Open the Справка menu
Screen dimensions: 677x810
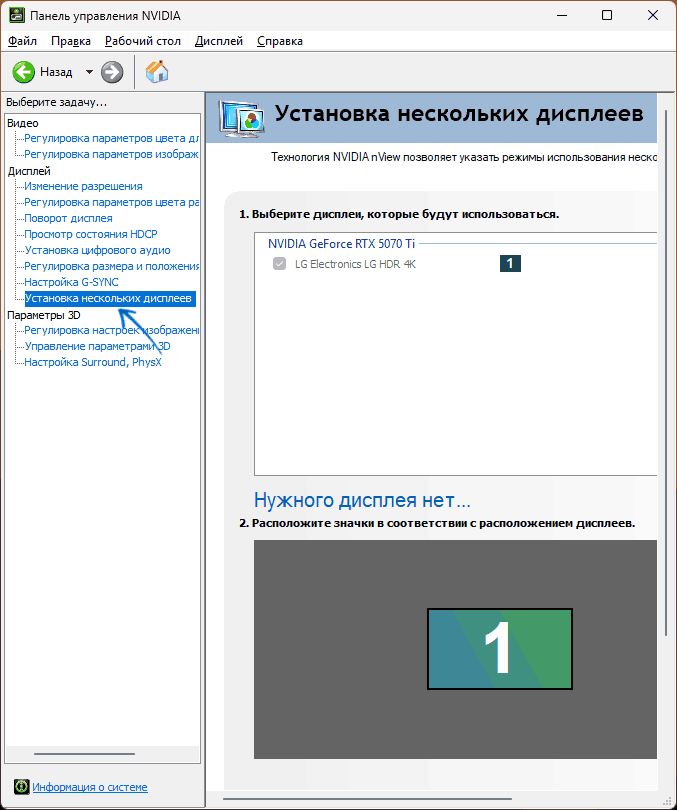pyautogui.click(x=279, y=41)
